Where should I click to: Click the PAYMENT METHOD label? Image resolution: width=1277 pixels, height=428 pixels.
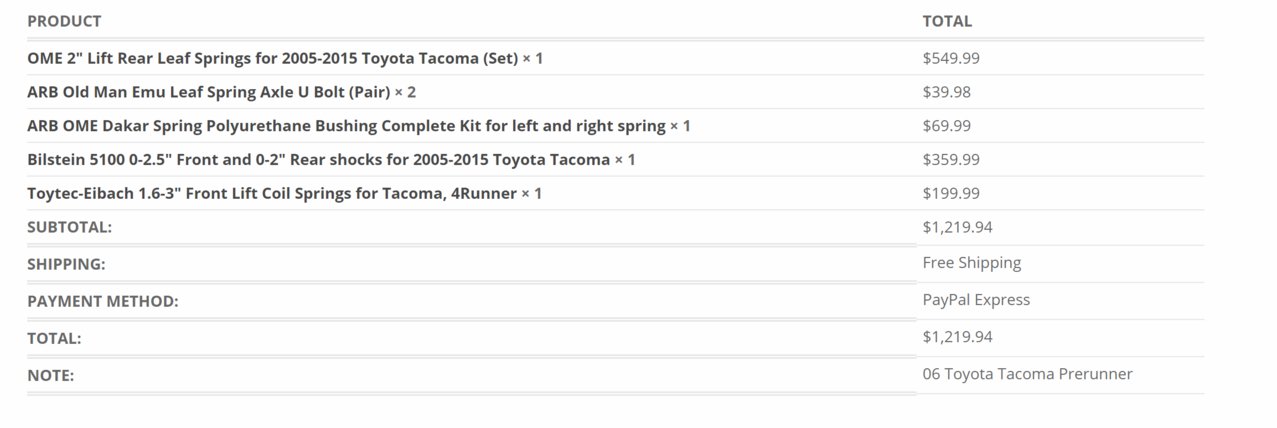(x=102, y=301)
